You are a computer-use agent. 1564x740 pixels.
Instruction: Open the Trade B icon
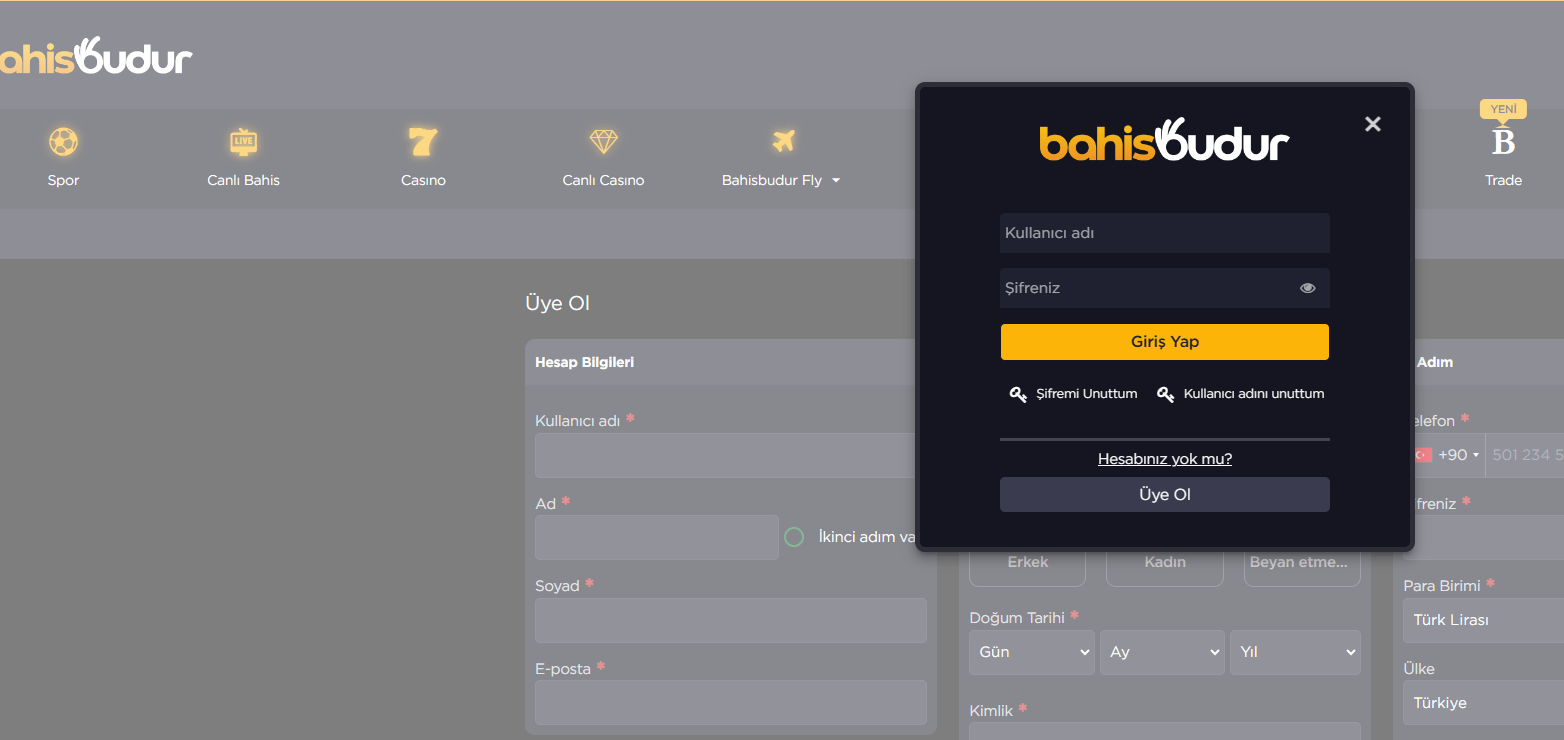pos(1503,143)
